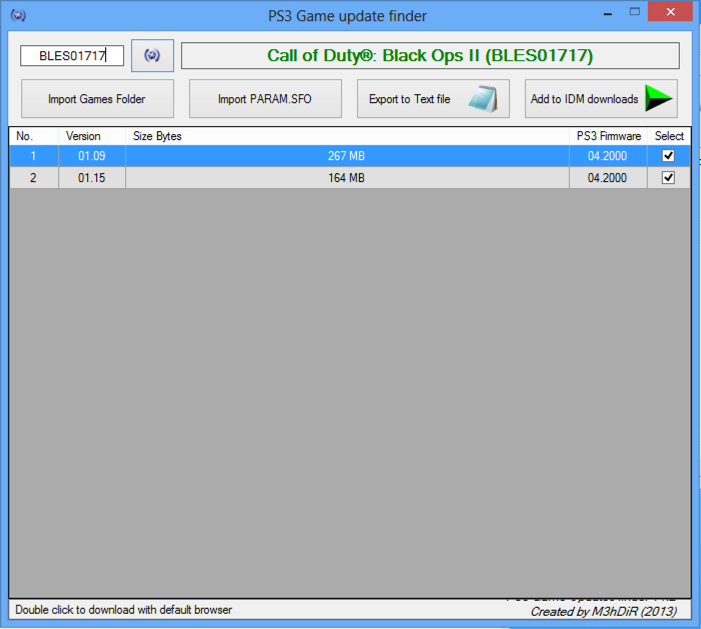Click version cell 01.09
The width and height of the screenshot is (701, 629).
[x=92, y=156]
